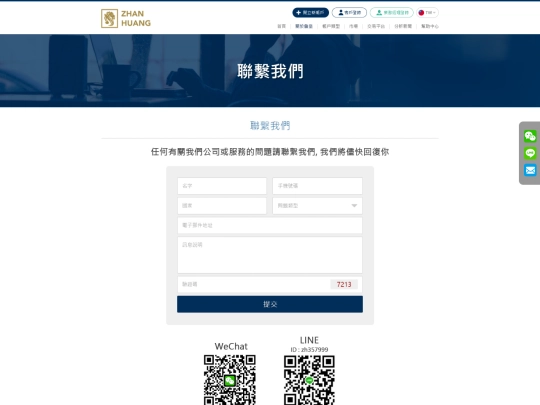Open the 交易平台 trading platform menu

376,26
